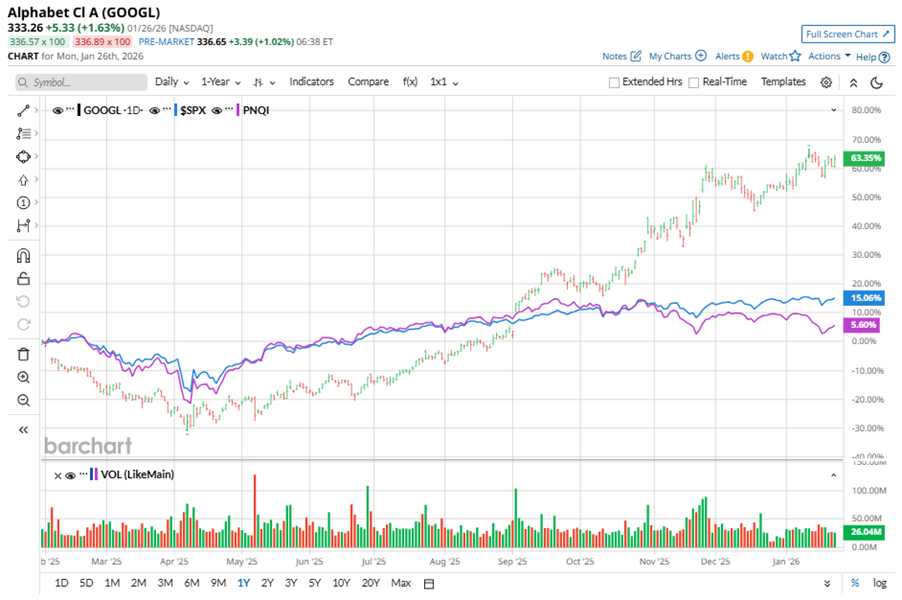Hide the $SPX comparison line
Screen dimensions: 902x600
[156, 110]
